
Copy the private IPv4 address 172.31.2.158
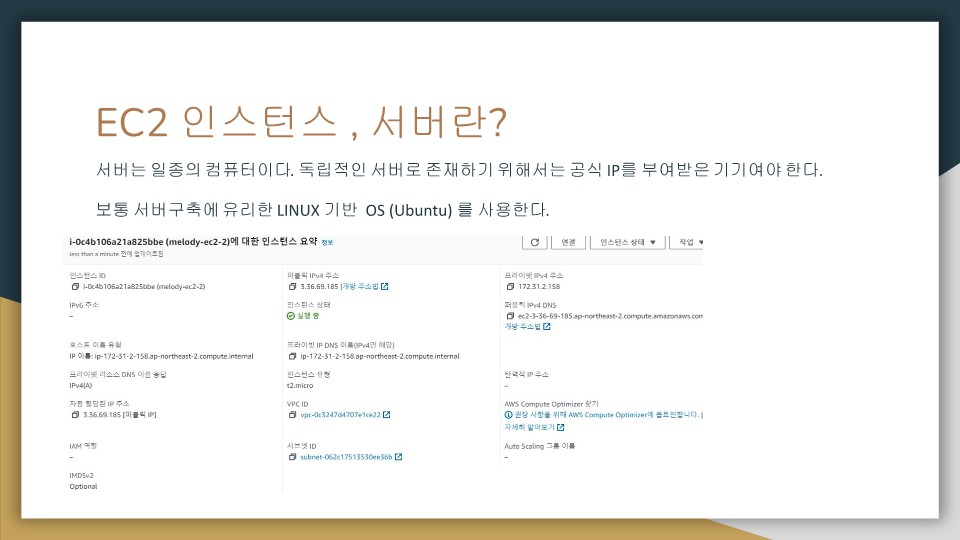[x=510, y=287]
